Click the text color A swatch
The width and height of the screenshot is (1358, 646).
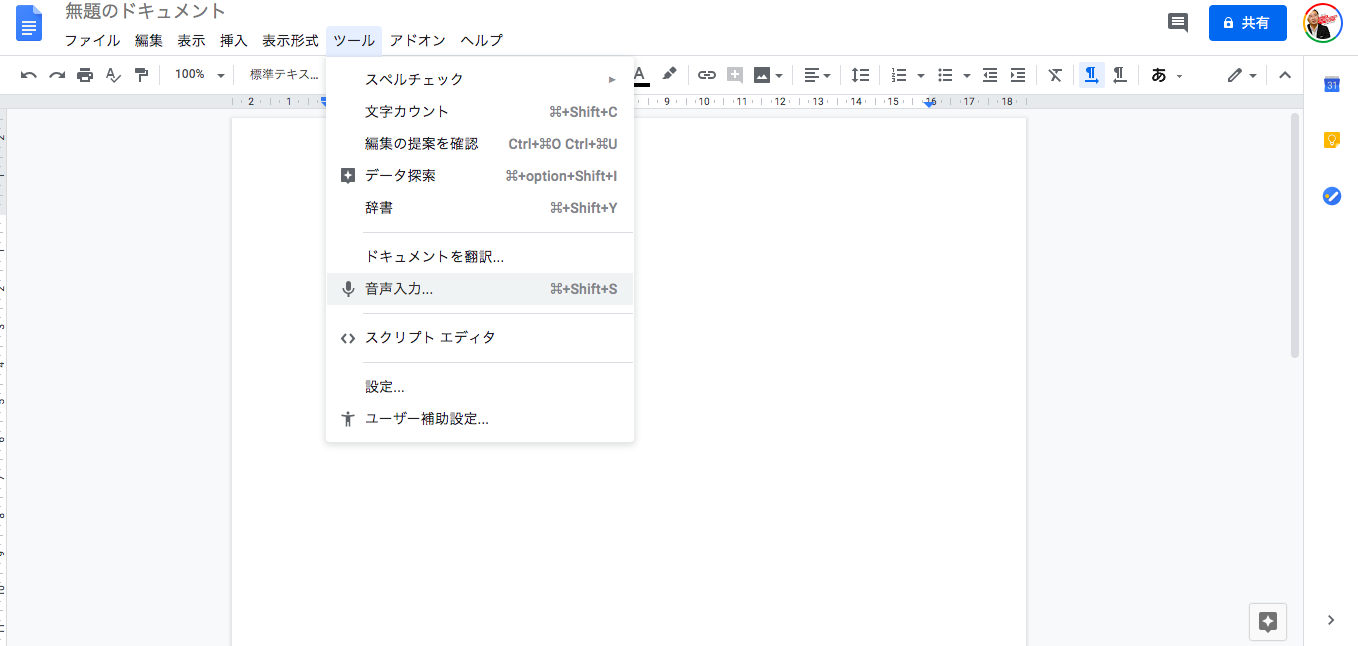click(x=640, y=75)
